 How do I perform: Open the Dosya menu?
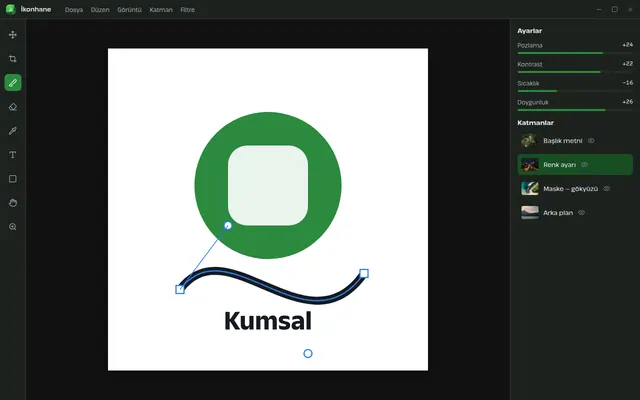pyautogui.click(x=74, y=10)
